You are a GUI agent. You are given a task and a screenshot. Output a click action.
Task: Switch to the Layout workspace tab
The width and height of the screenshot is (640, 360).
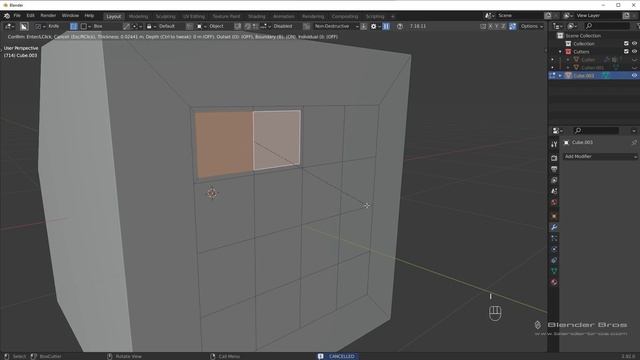pyautogui.click(x=113, y=16)
